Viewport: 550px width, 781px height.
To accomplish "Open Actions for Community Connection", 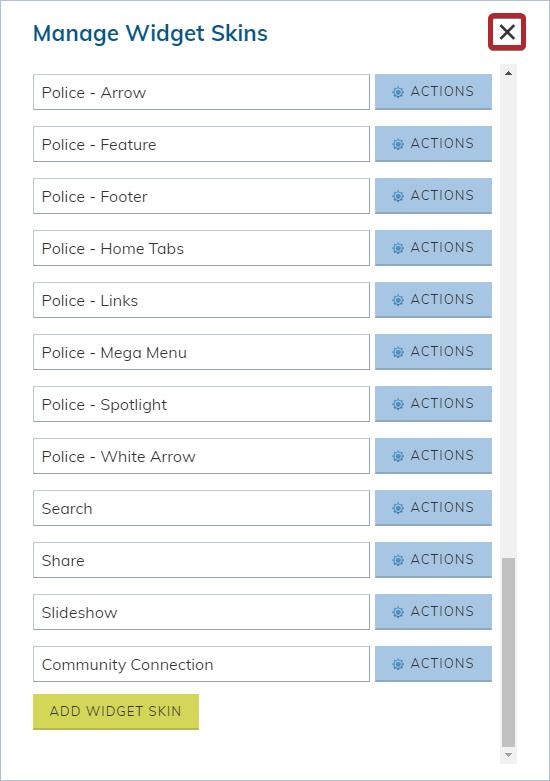I will (433, 664).
